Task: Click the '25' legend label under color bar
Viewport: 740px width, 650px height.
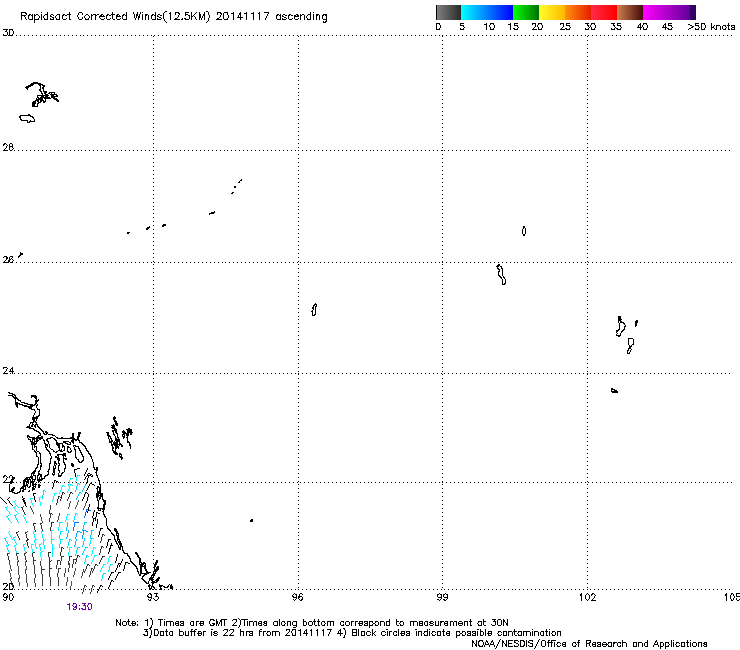Action: pyautogui.click(x=565, y=27)
